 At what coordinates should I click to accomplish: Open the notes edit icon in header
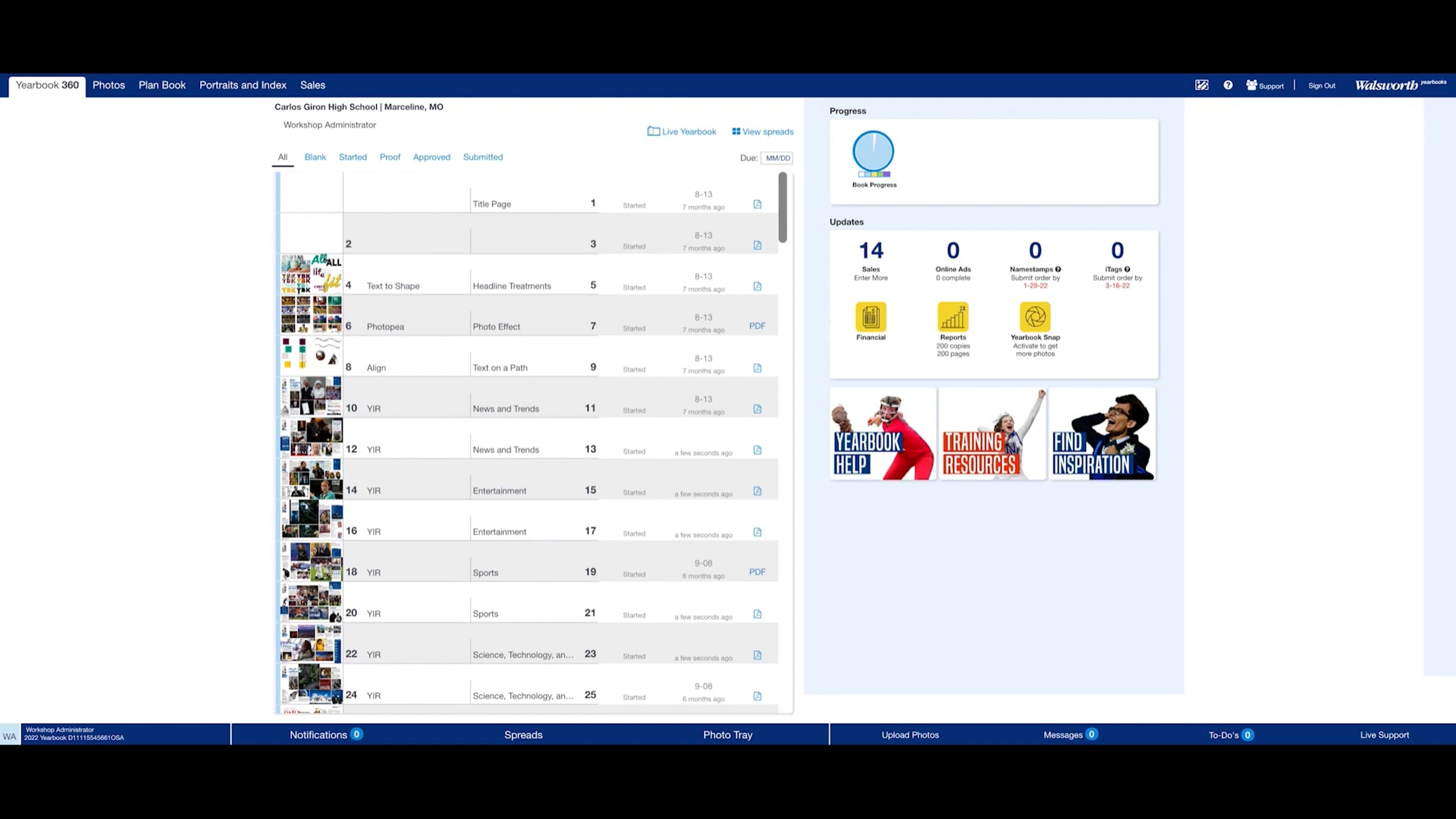click(1201, 86)
